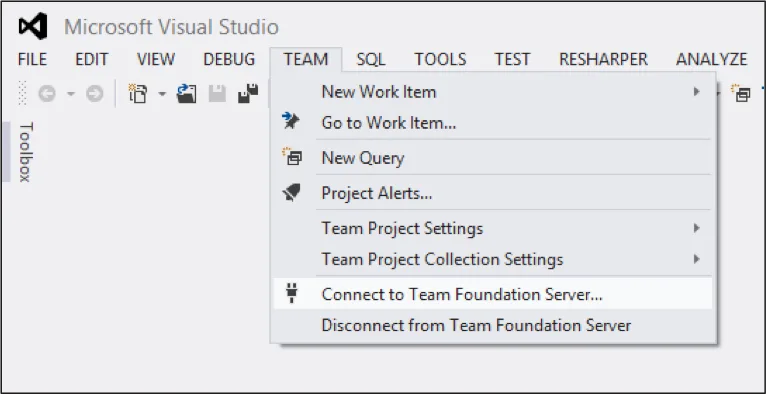Click the Navigate Backward arrow button
This screenshot has width=766, height=394.
pos(47,93)
